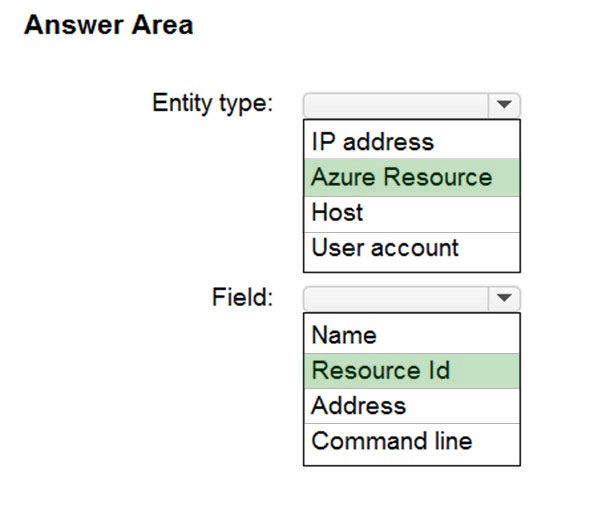Choose Azure Resource from entity type list
The image size is (594, 520).
[412, 177]
